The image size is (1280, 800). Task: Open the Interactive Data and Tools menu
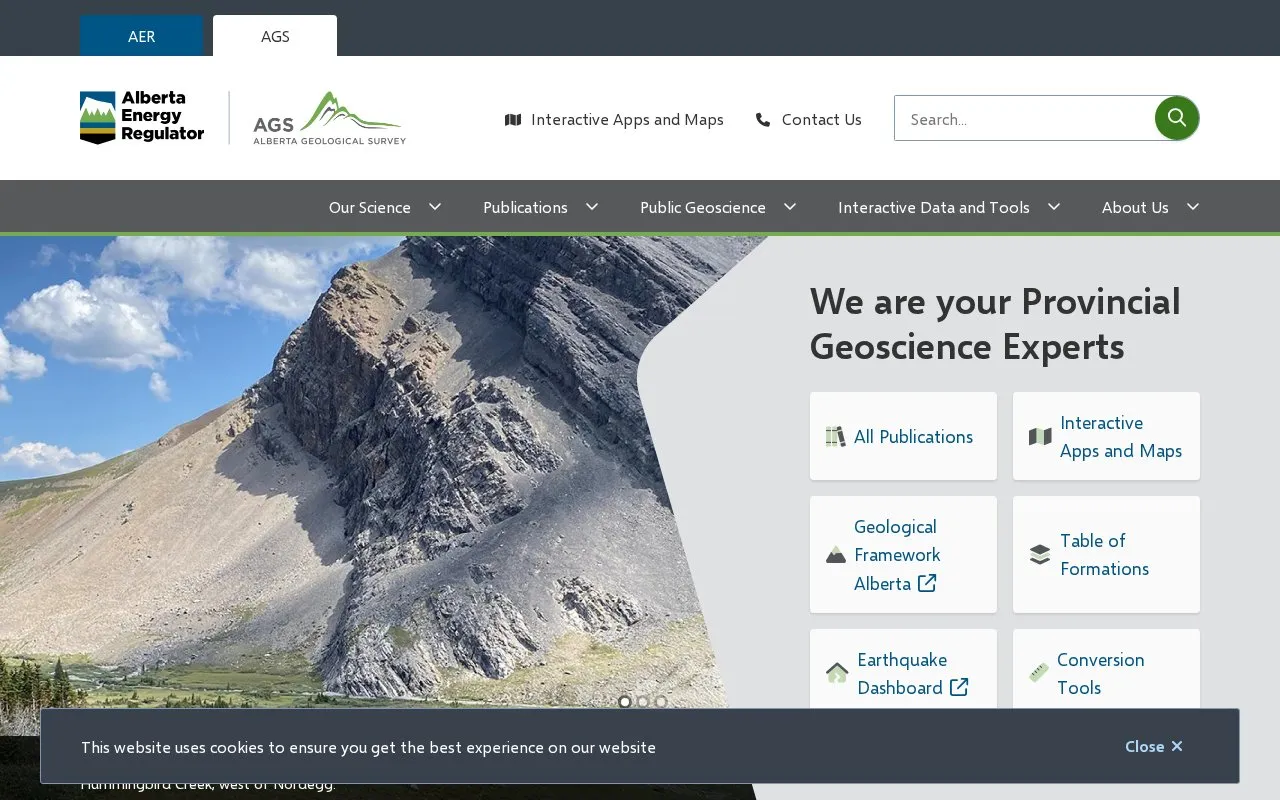coord(934,207)
